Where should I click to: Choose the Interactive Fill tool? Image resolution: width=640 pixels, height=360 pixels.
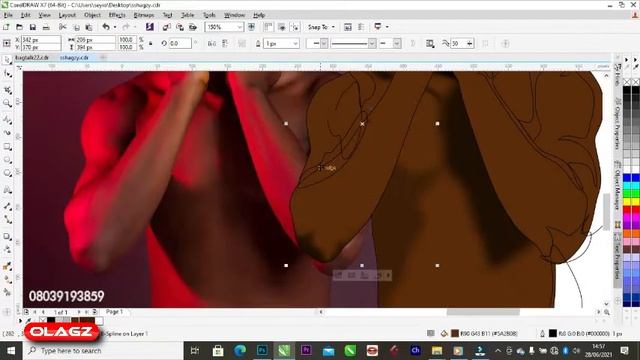point(7,280)
